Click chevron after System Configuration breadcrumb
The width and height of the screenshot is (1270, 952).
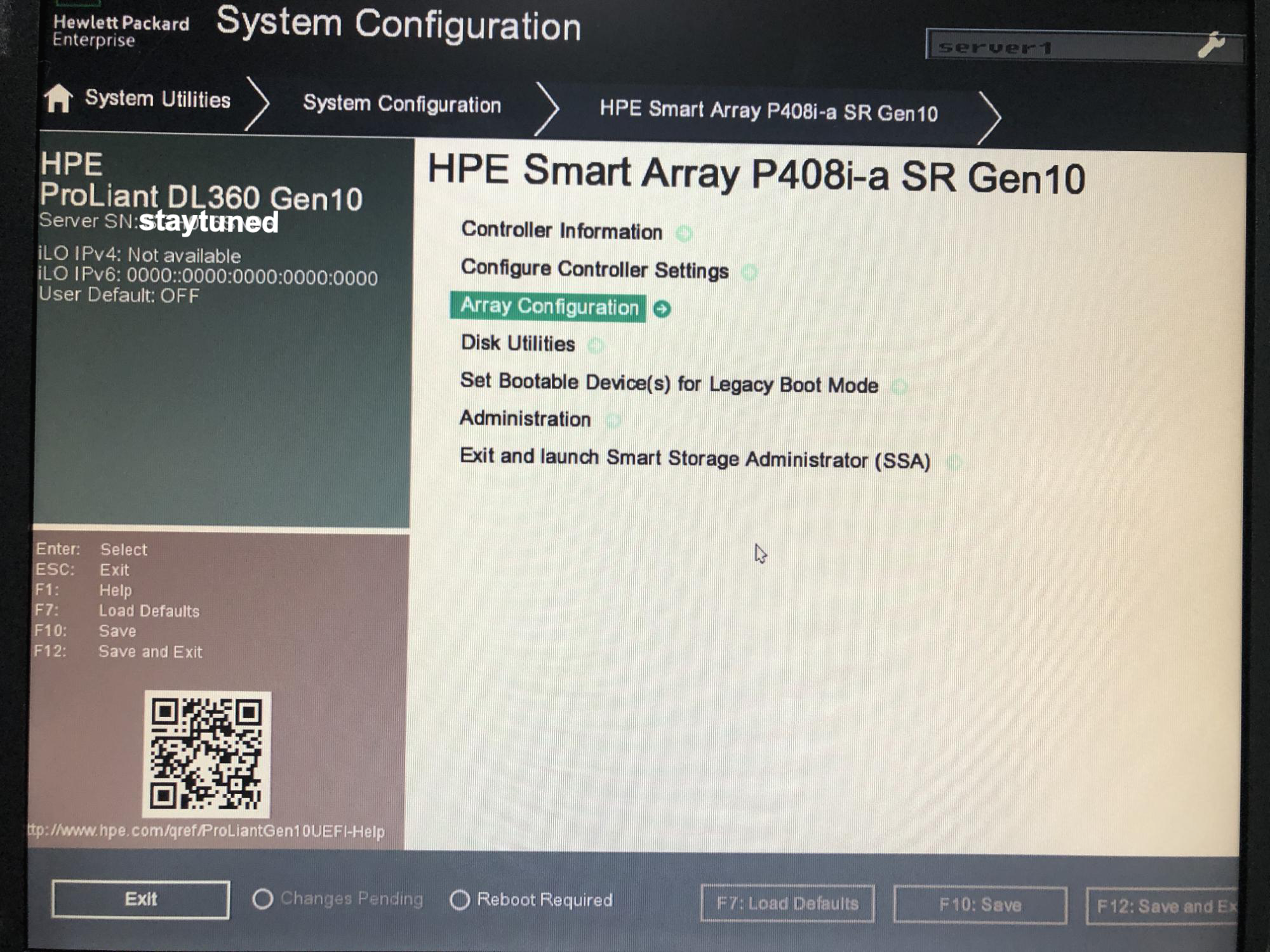547,109
